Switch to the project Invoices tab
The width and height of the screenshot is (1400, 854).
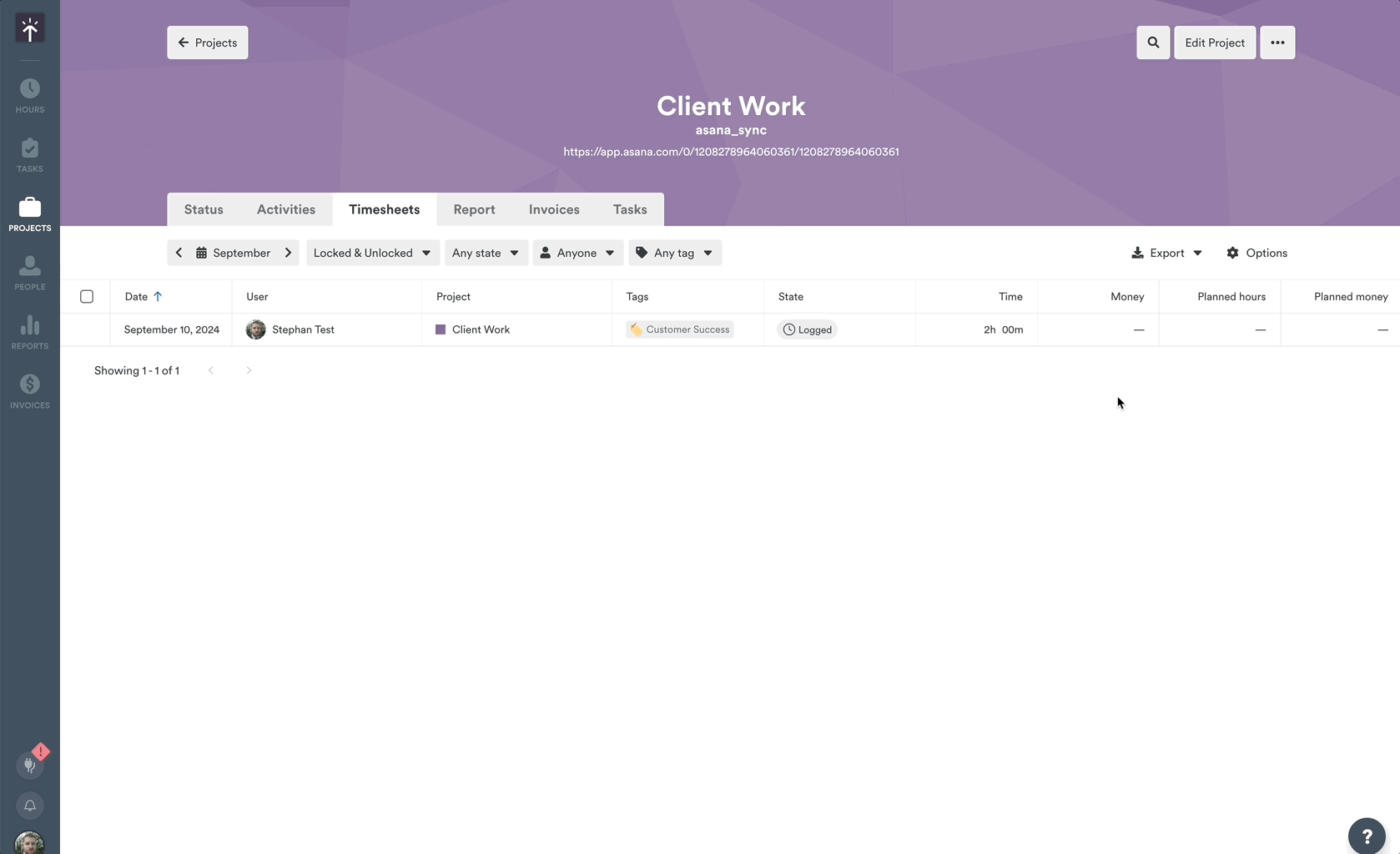(554, 209)
